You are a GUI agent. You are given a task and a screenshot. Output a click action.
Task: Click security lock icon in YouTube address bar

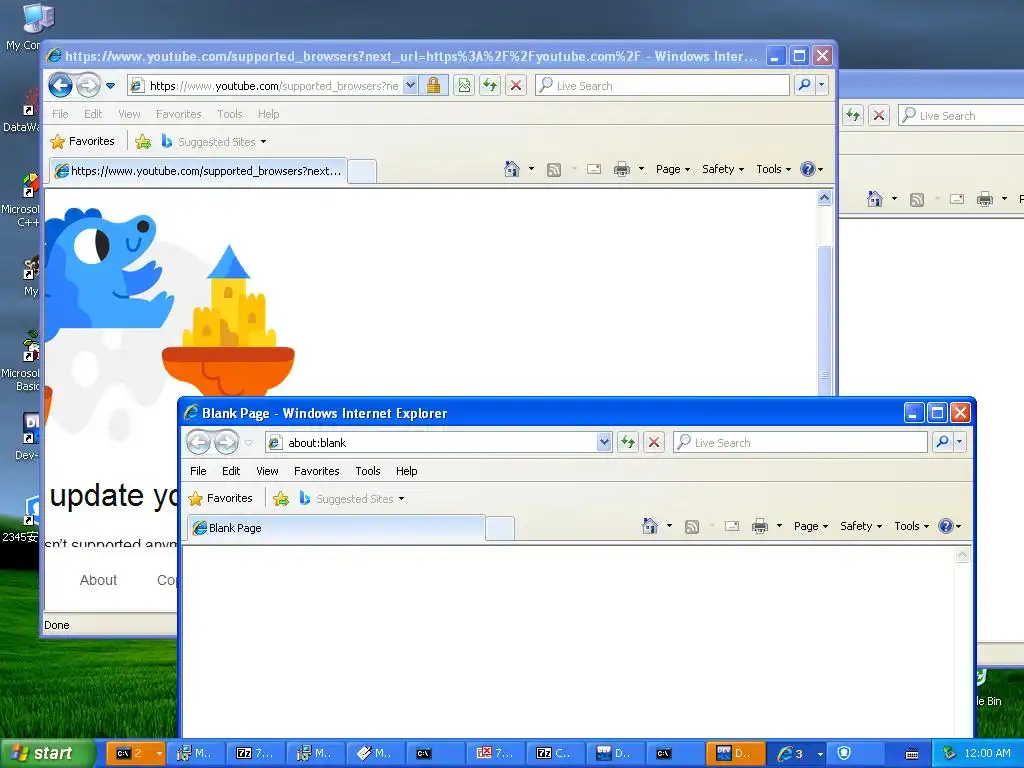click(x=433, y=86)
